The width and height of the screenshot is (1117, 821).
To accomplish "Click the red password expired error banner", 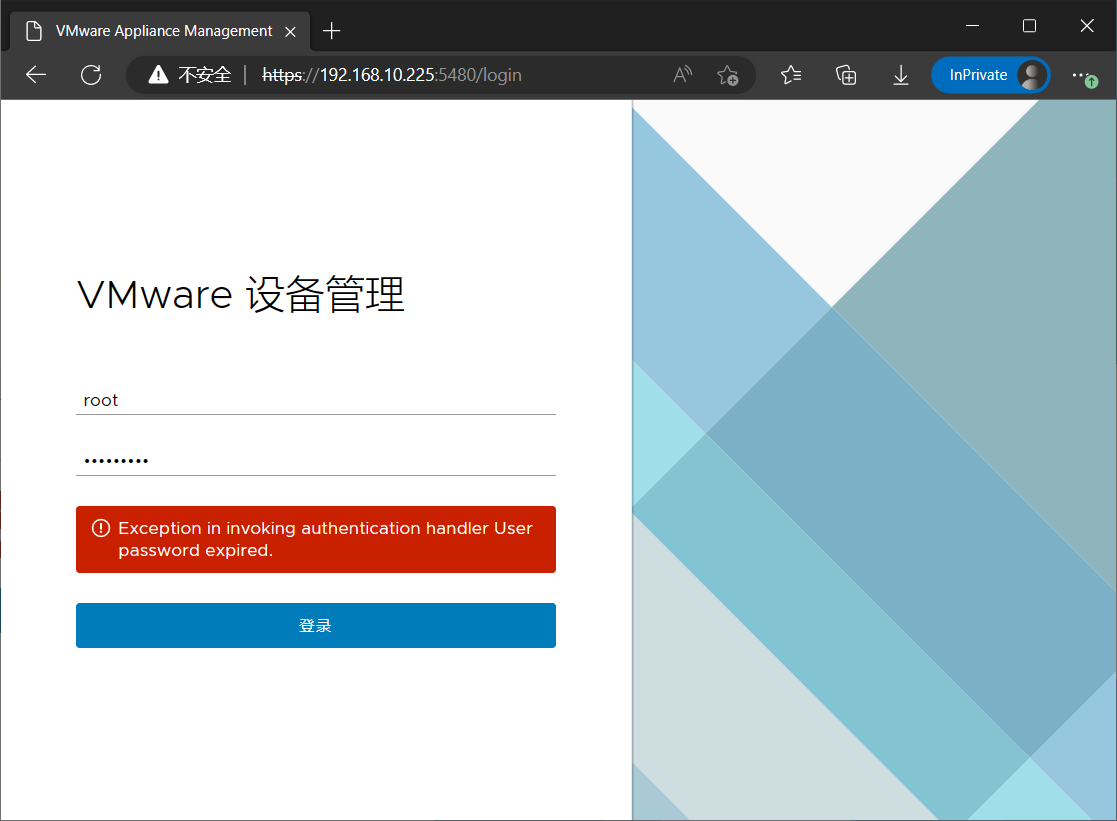I will (x=316, y=539).
